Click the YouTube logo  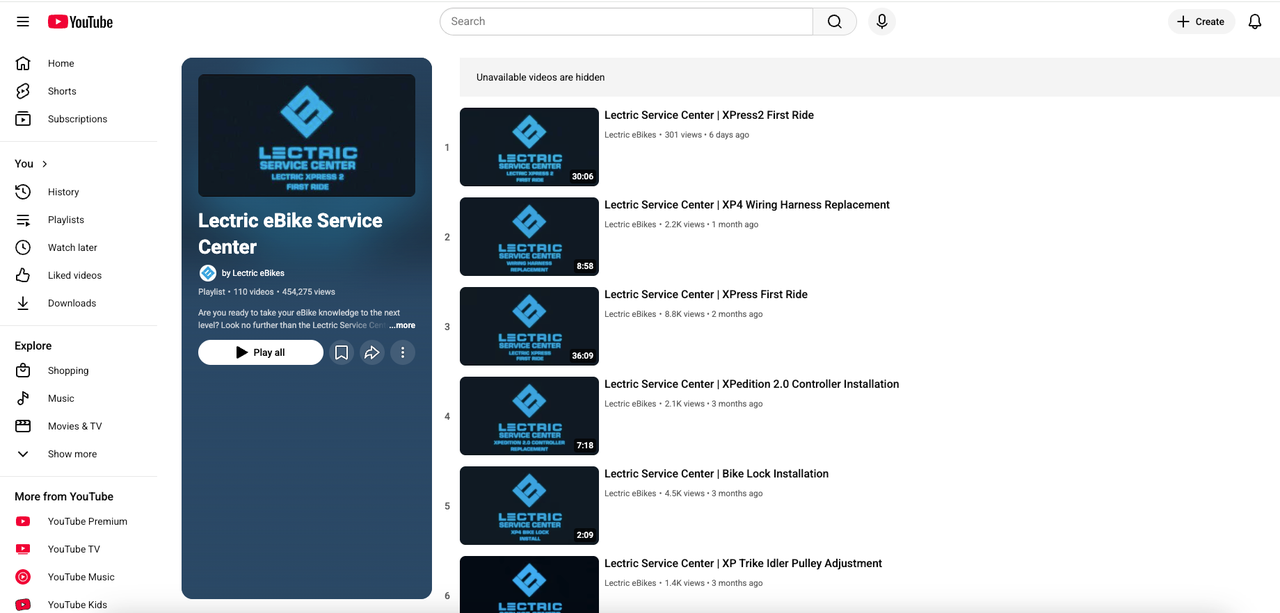(80, 21)
